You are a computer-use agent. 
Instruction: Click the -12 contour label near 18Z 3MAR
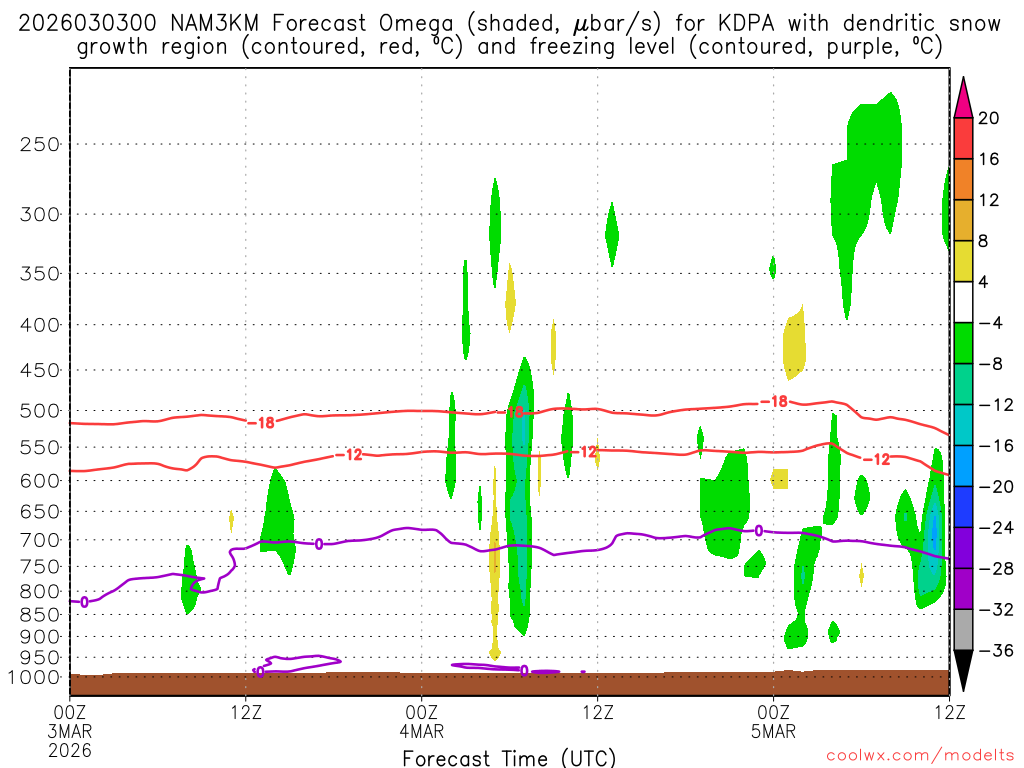point(349,455)
